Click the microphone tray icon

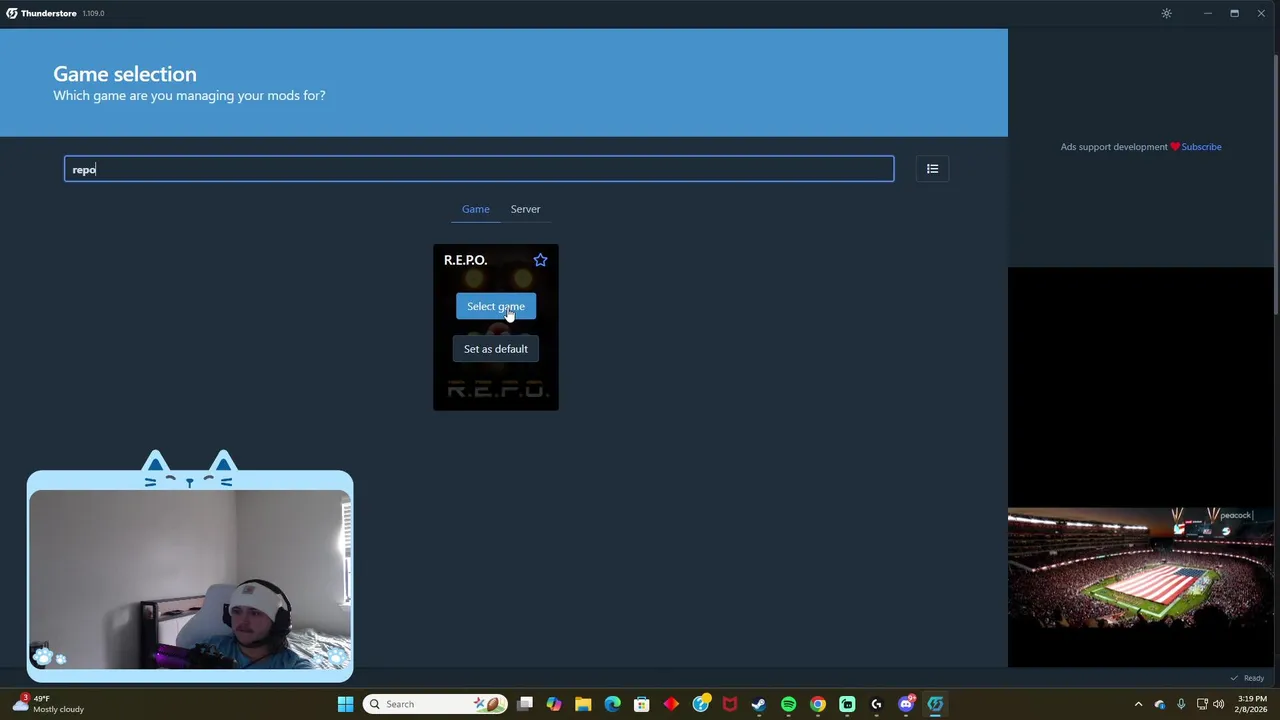pyautogui.click(x=1181, y=704)
